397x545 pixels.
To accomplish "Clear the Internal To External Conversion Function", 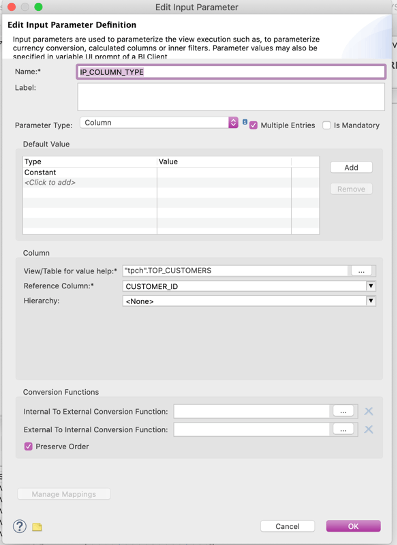I will click(368, 412).
